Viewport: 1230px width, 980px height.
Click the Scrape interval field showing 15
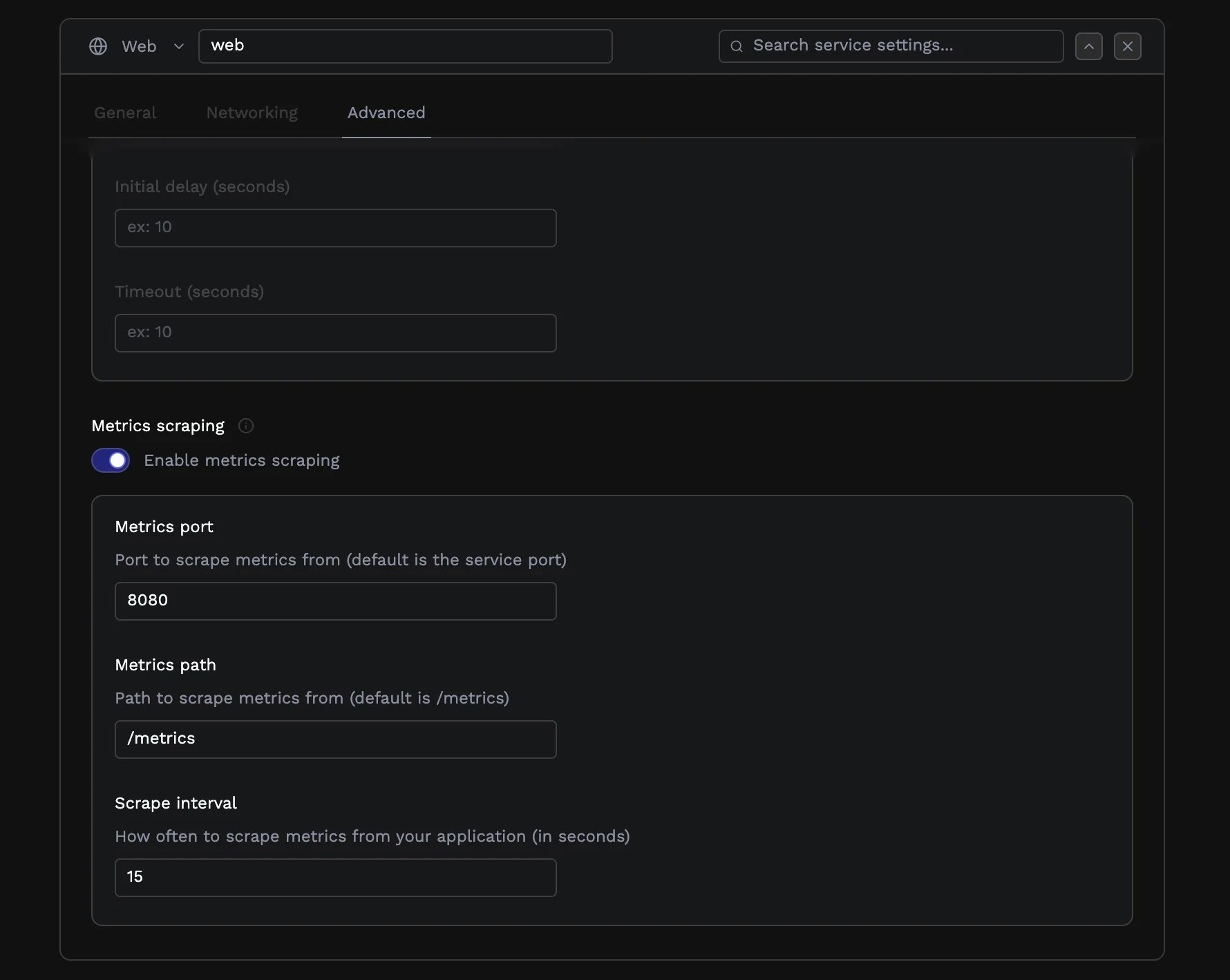pos(335,877)
